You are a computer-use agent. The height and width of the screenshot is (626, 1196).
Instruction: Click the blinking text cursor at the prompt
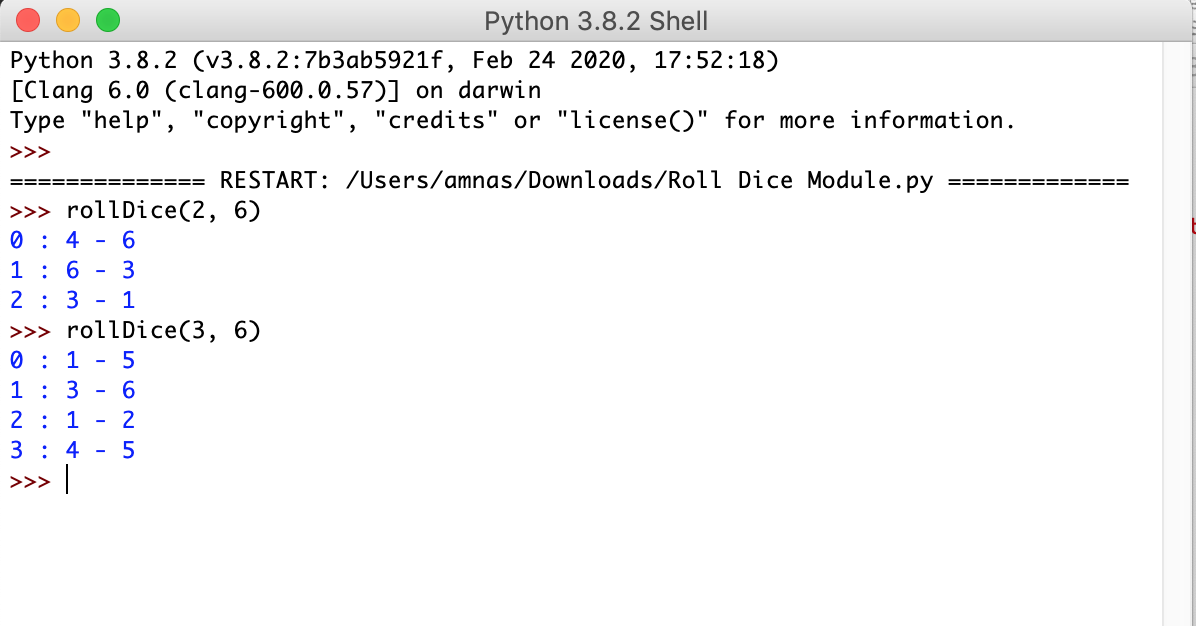66,480
